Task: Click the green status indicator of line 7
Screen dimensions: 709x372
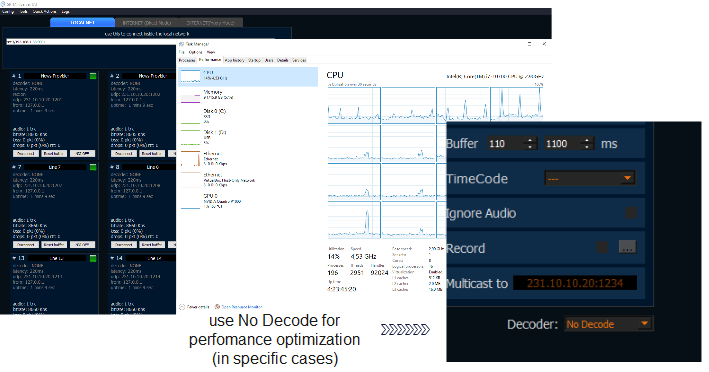Action: coord(93,167)
